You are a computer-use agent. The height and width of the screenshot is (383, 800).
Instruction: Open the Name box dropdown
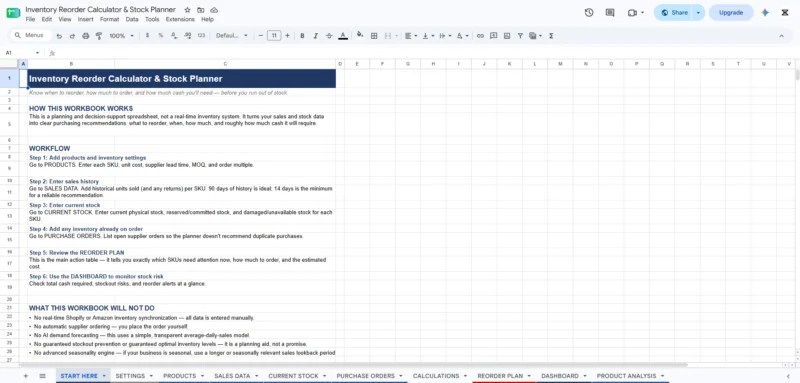click(x=37, y=53)
